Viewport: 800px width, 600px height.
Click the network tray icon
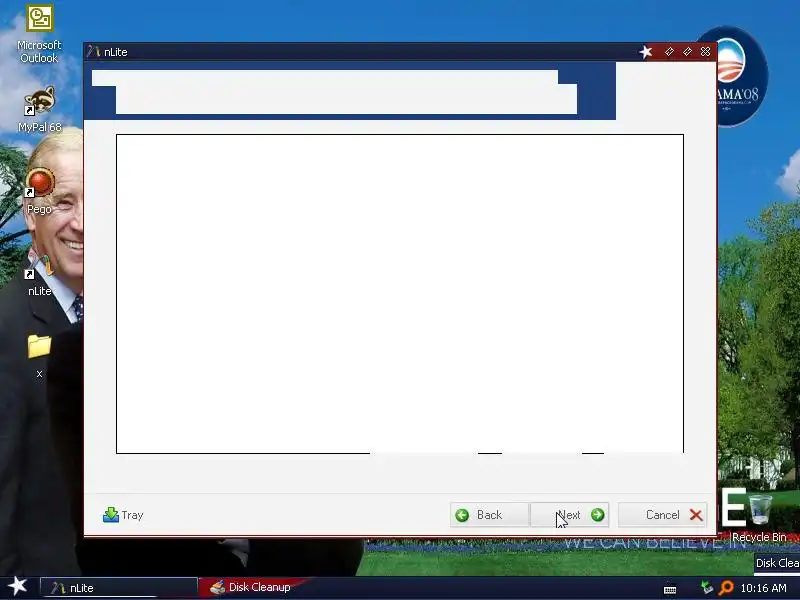point(707,588)
